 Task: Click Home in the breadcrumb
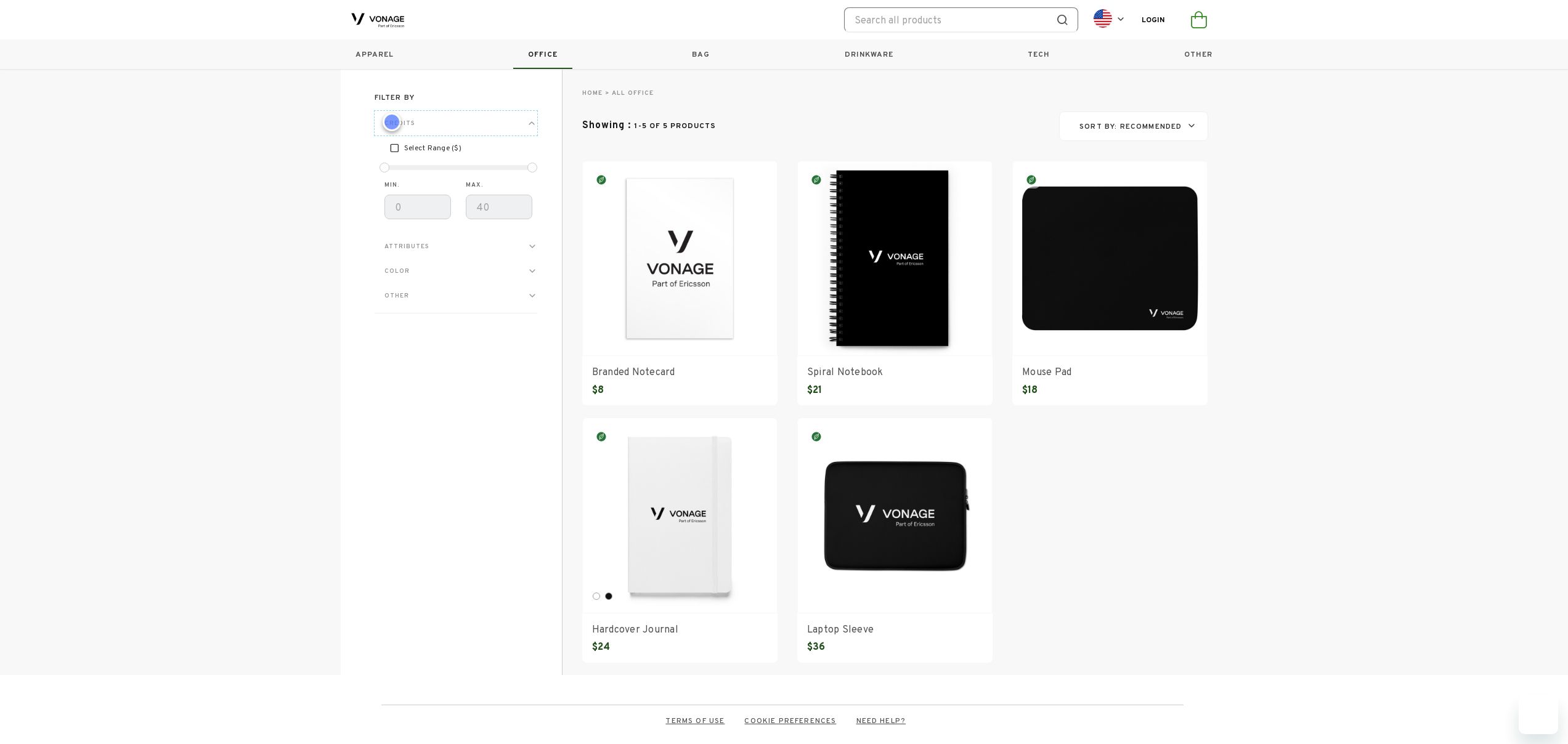pyautogui.click(x=592, y=93)
